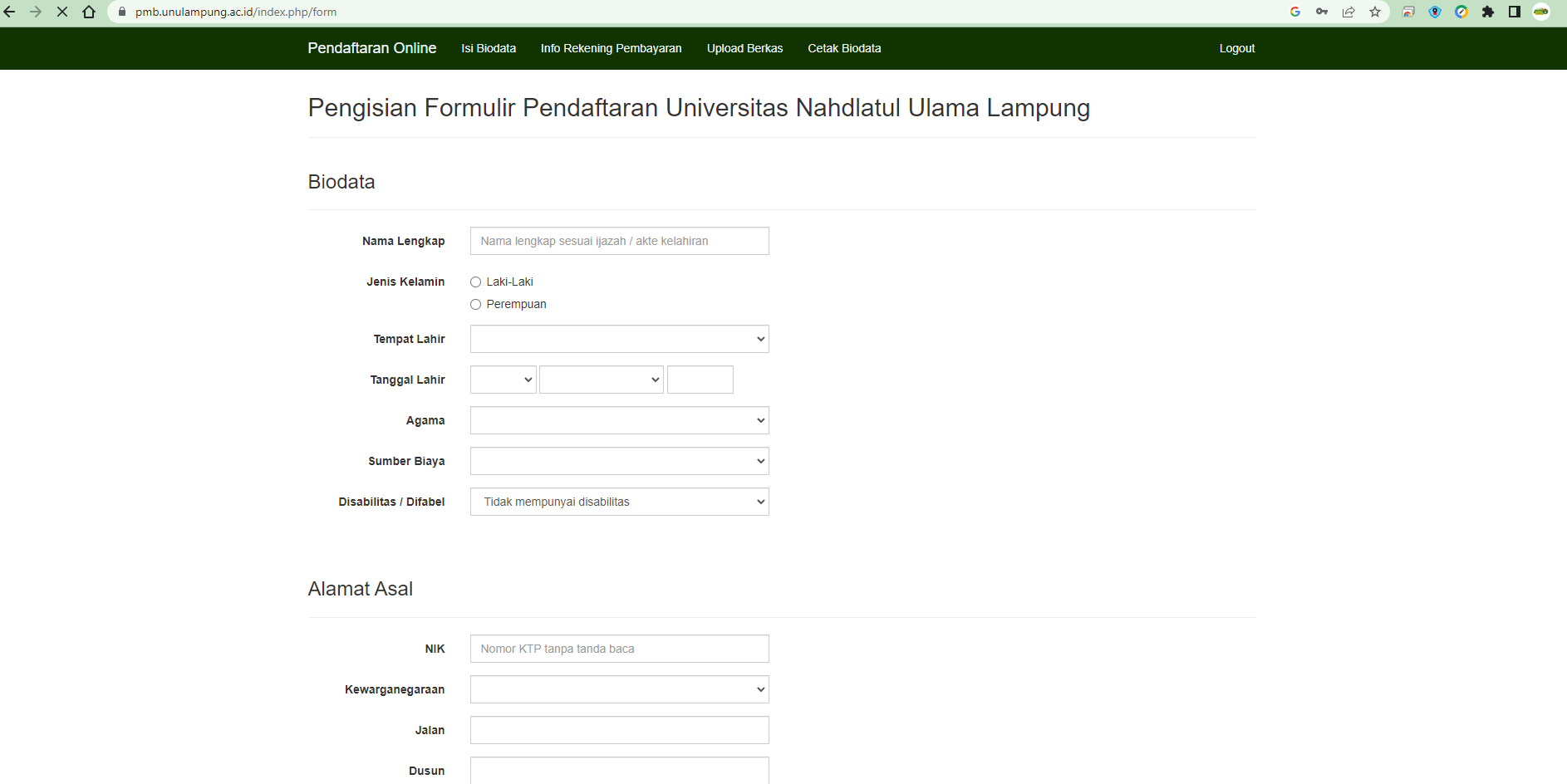The width and height of the screenshot is (1567, 784).
Task: Toggle the browser side panel icon
Action: tap(1515, 12)
